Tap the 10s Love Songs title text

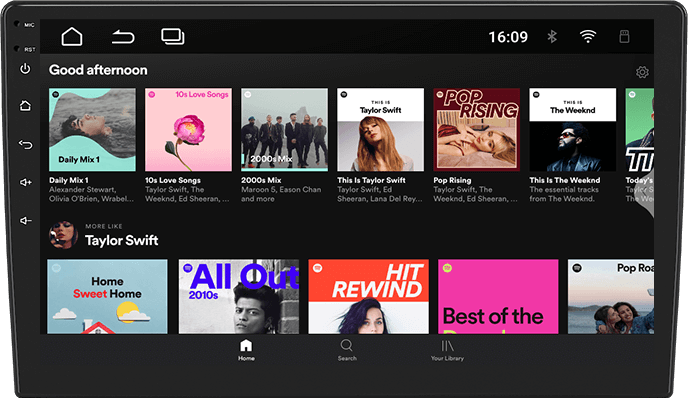point(173,180)
